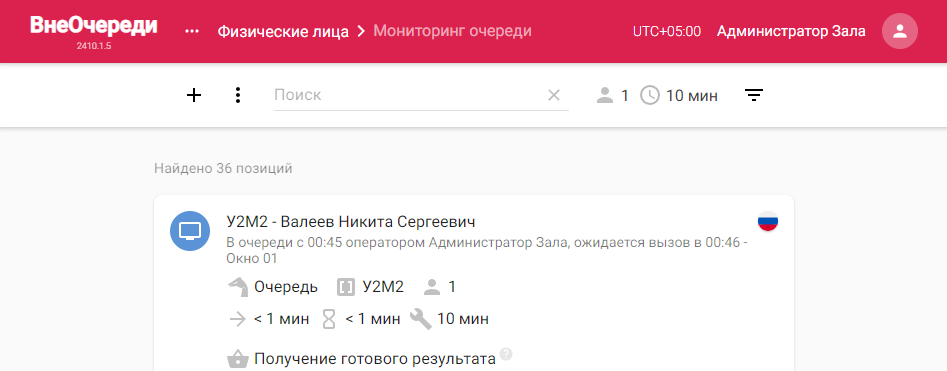Click the user avatar icon
This screenshot has width=947, height=371.
click(900, 31)
